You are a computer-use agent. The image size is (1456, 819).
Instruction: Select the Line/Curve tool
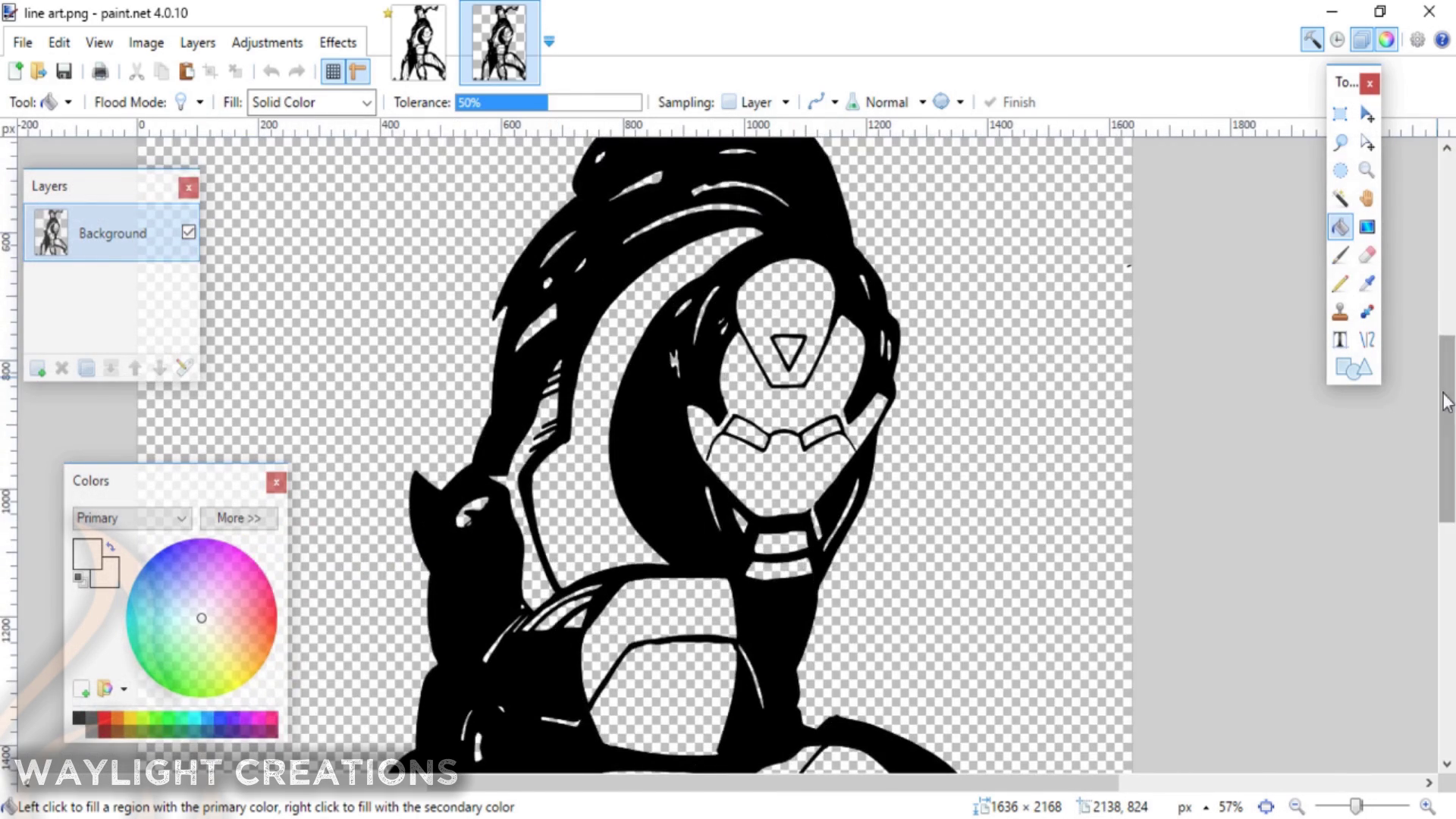coord(1367,340)
